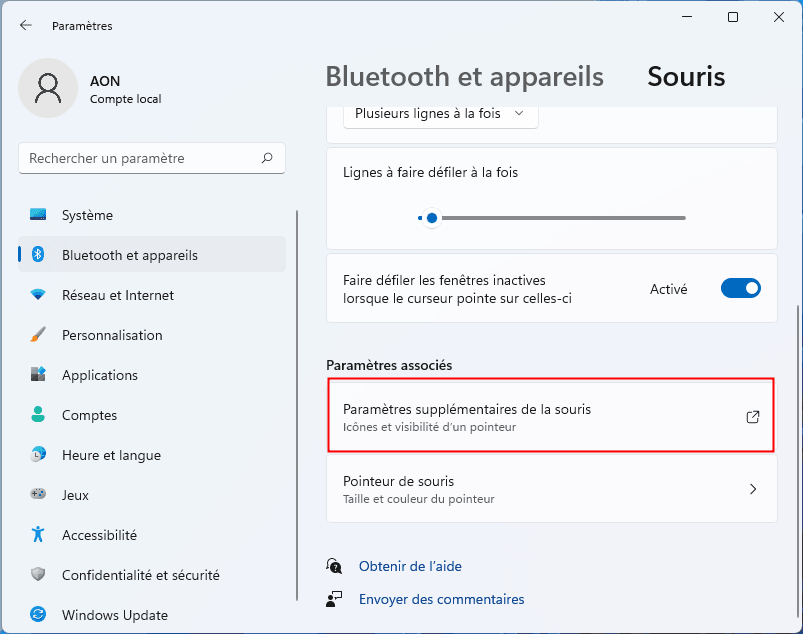Screen dimensions: 803x634
Task: Open Paramètres supplémentaires de la souris
Action: (551, 417)
